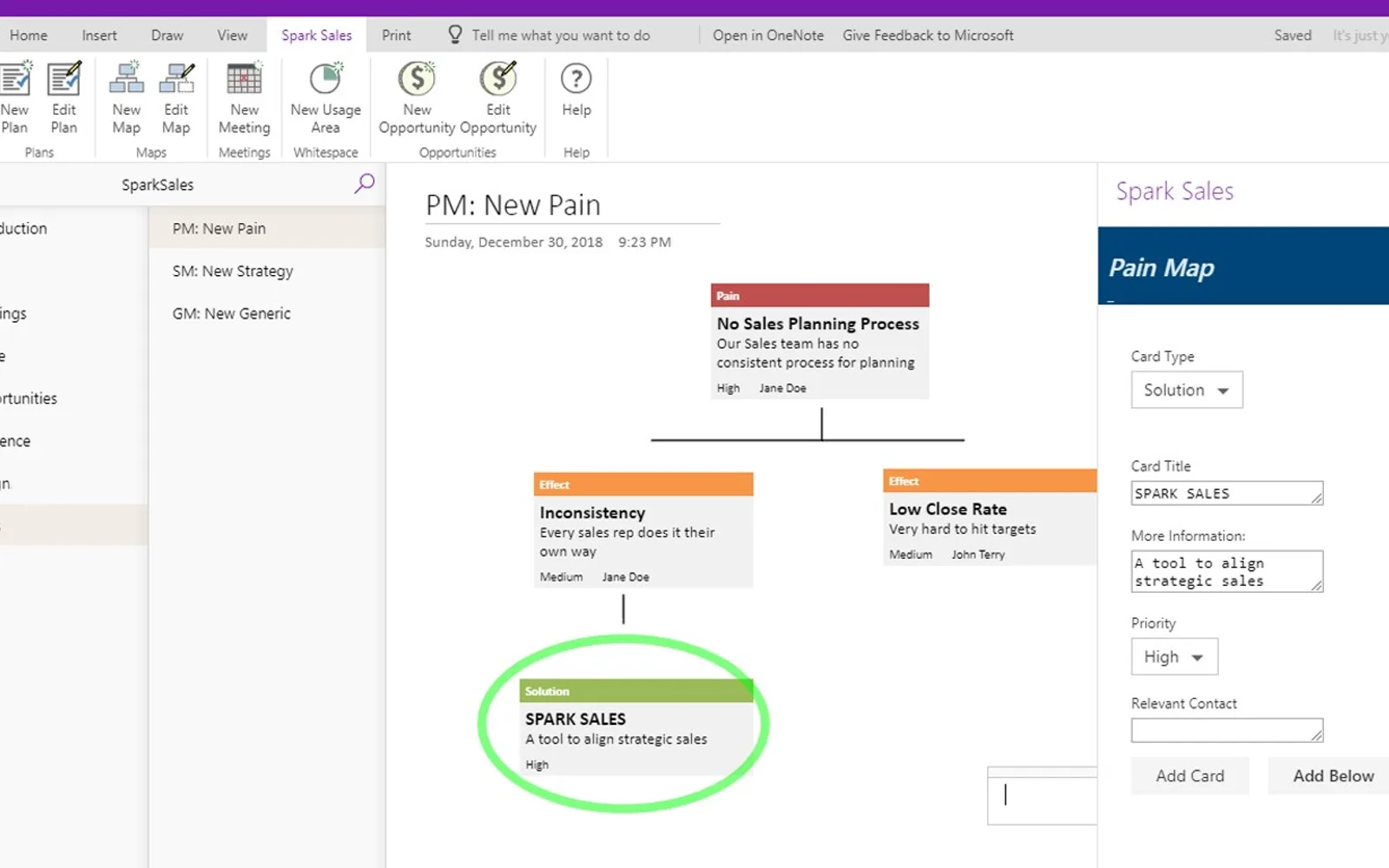Open the Priority dropdown

click(x=1175, y=656)
